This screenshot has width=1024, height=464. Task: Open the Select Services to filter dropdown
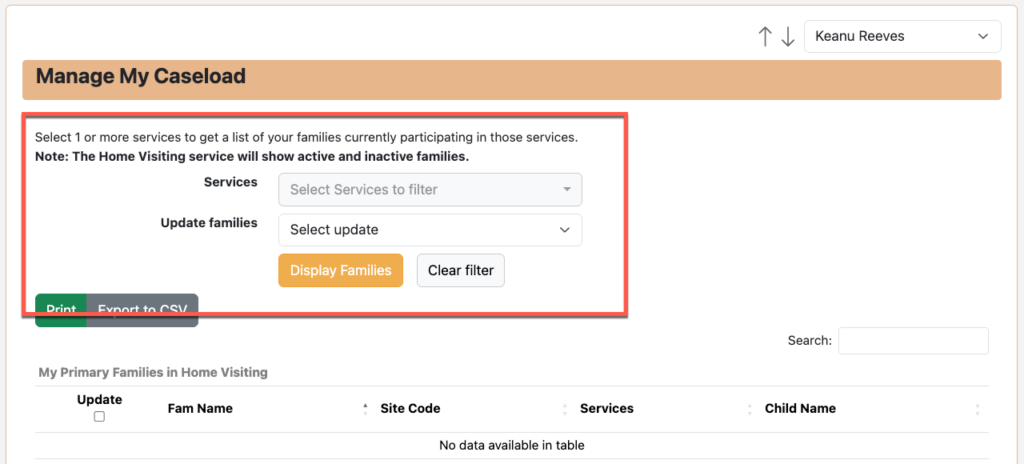[x=430, y=189]
